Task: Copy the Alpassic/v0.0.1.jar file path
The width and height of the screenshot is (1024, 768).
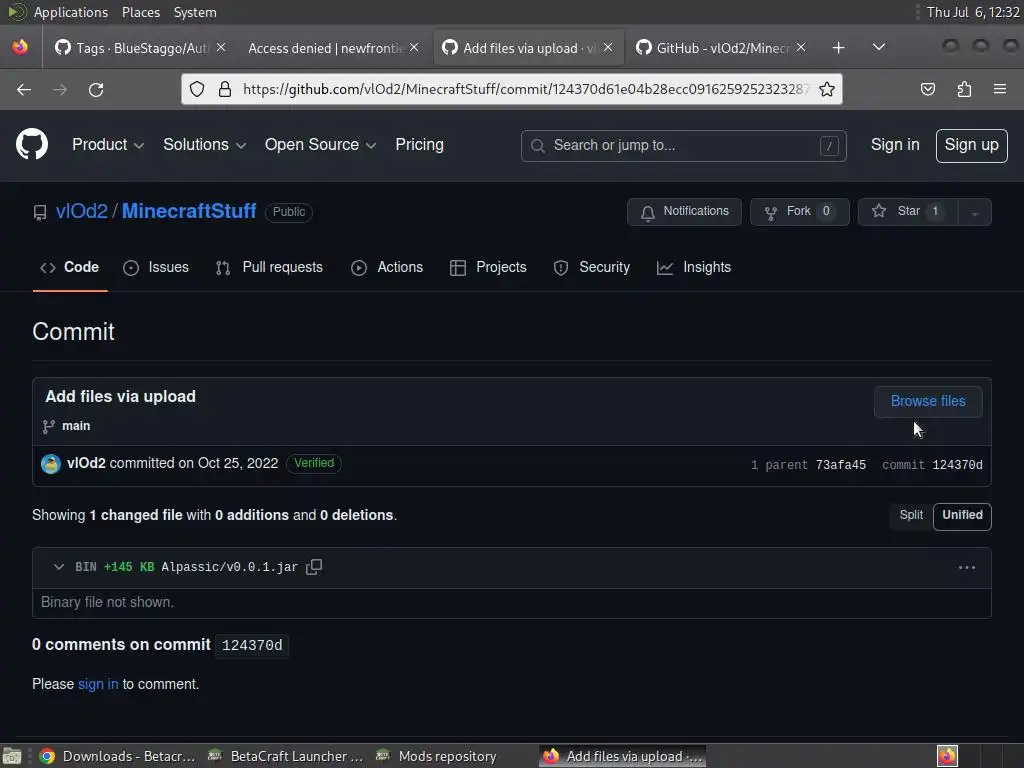Action: (314, 567)
